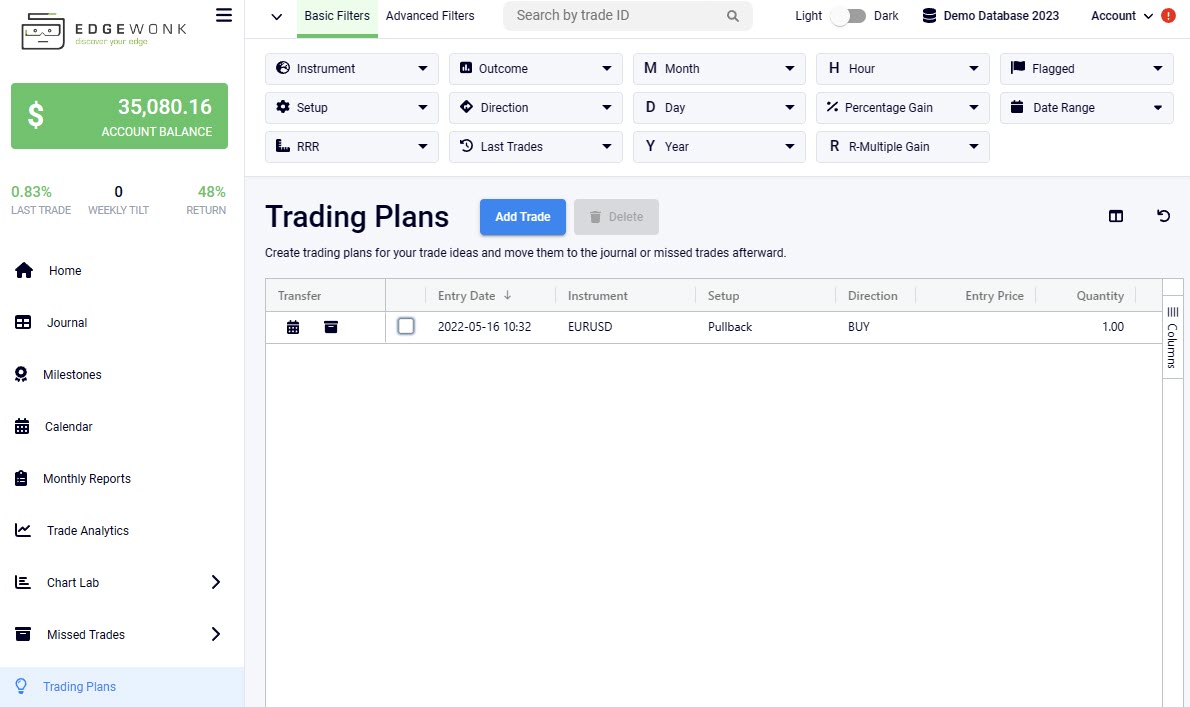
Task: Click the Demo Database 2023 label
Action: [x=1001, y=16]
